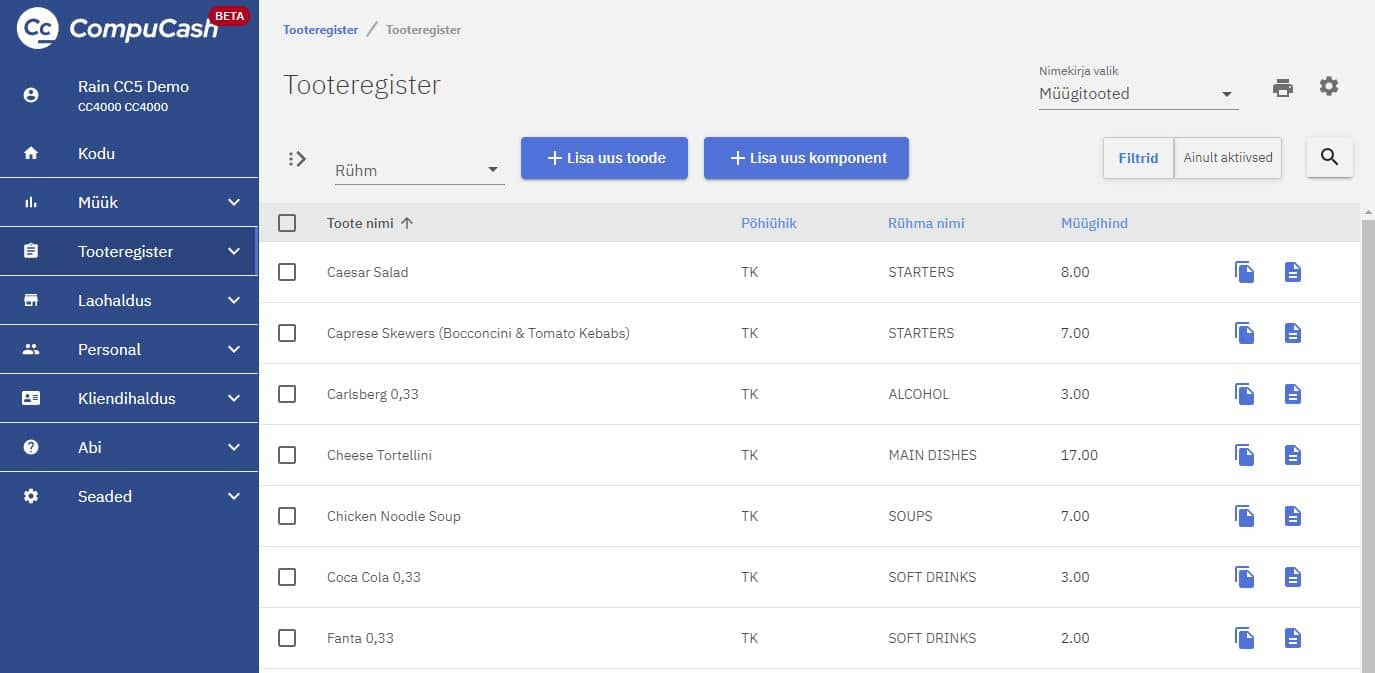Click the CompuCash logo

(x=118, y=28)
